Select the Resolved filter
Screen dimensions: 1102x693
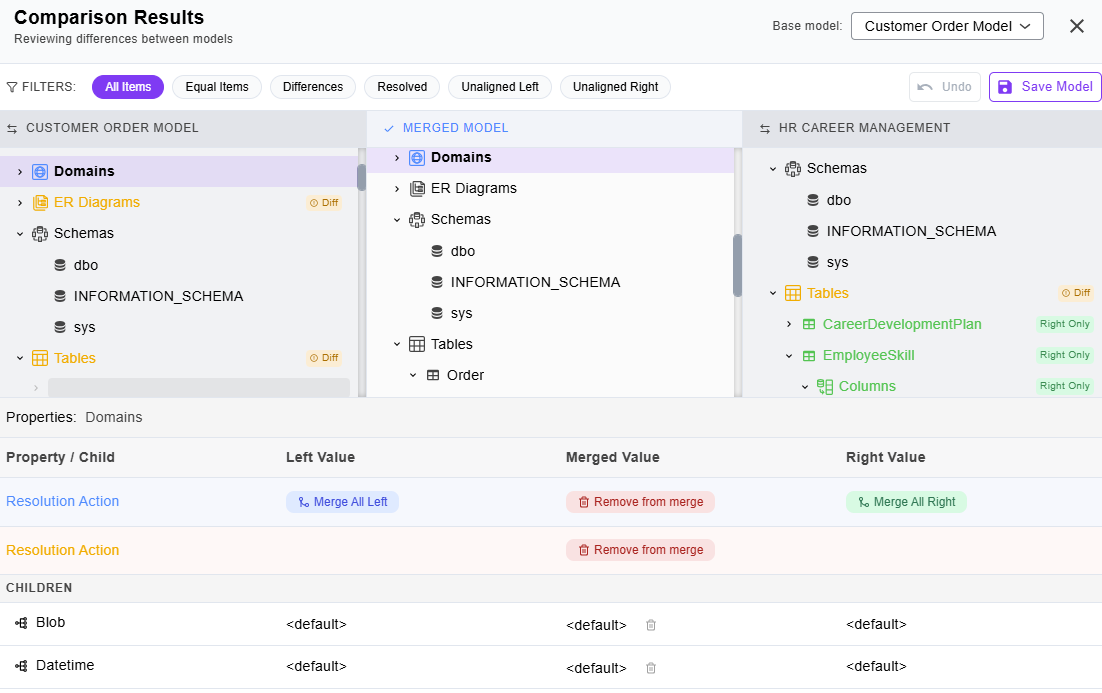coord(402,87)
